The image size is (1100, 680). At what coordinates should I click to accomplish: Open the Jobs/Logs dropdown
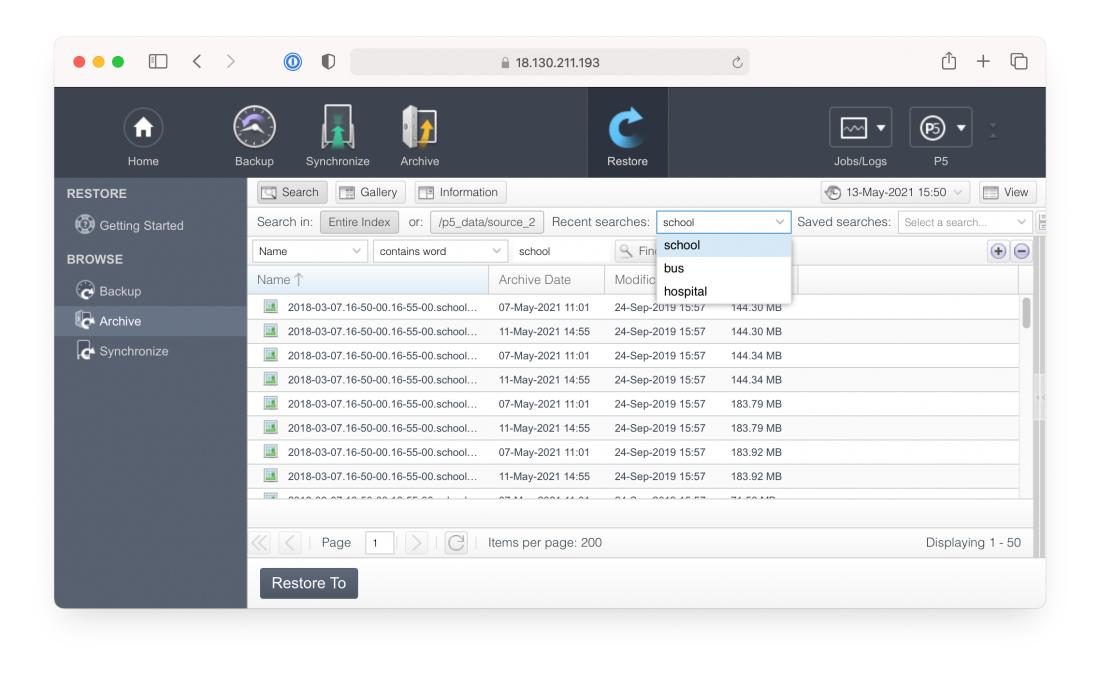pyautogui.click(x=860, y=127)
